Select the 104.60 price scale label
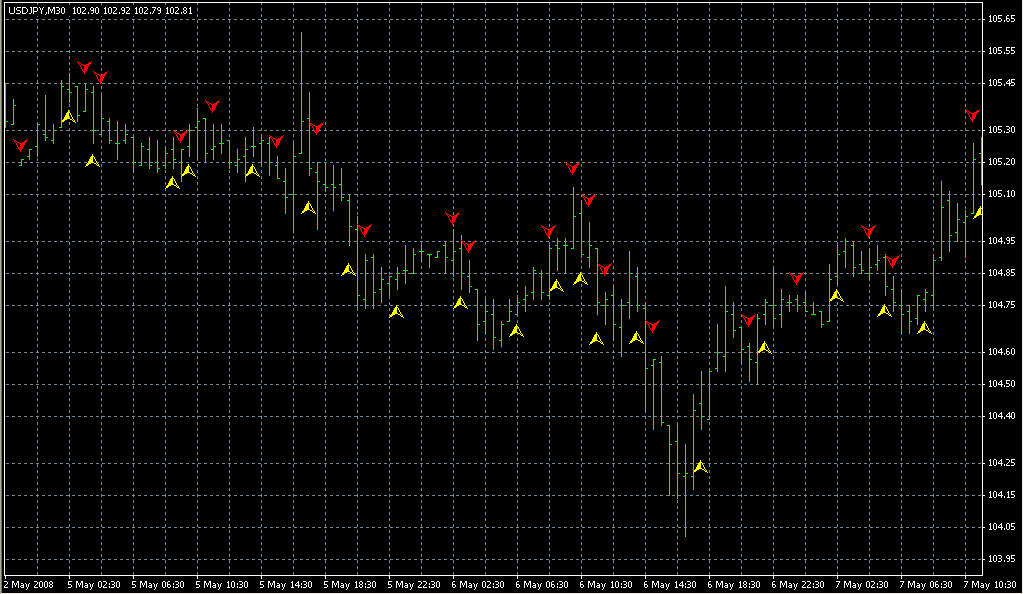This screenshot has width=1024, height=594. point(1001,352)
